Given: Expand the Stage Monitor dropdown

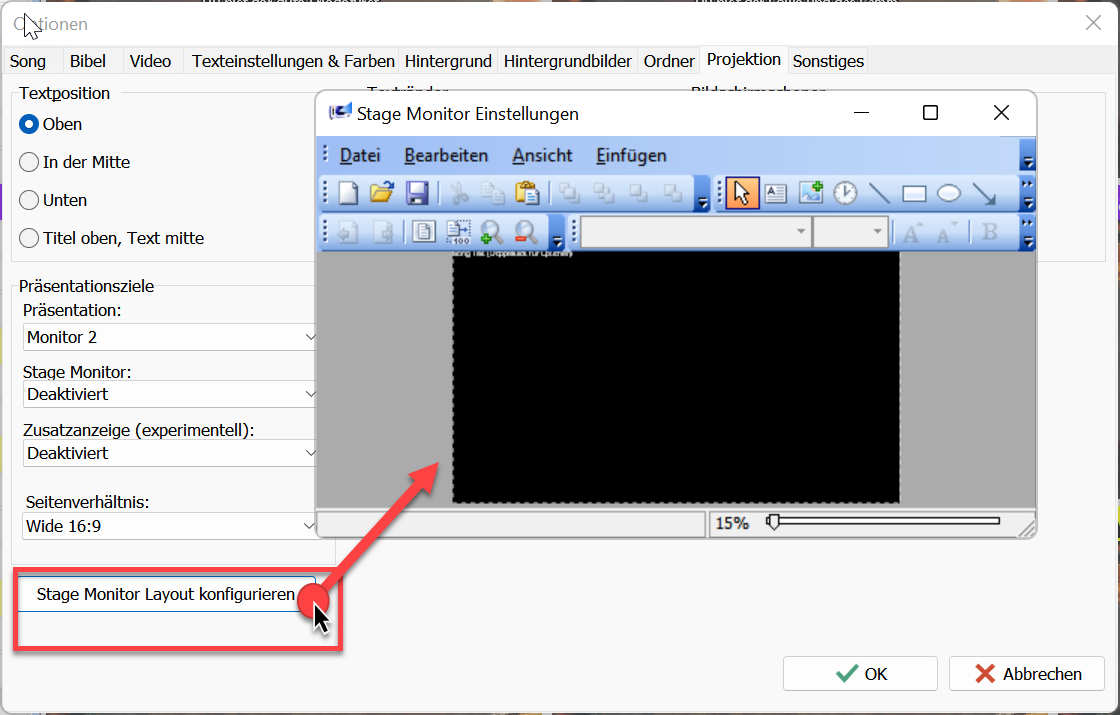Looking at the screenshot, I should coord(169,394).
